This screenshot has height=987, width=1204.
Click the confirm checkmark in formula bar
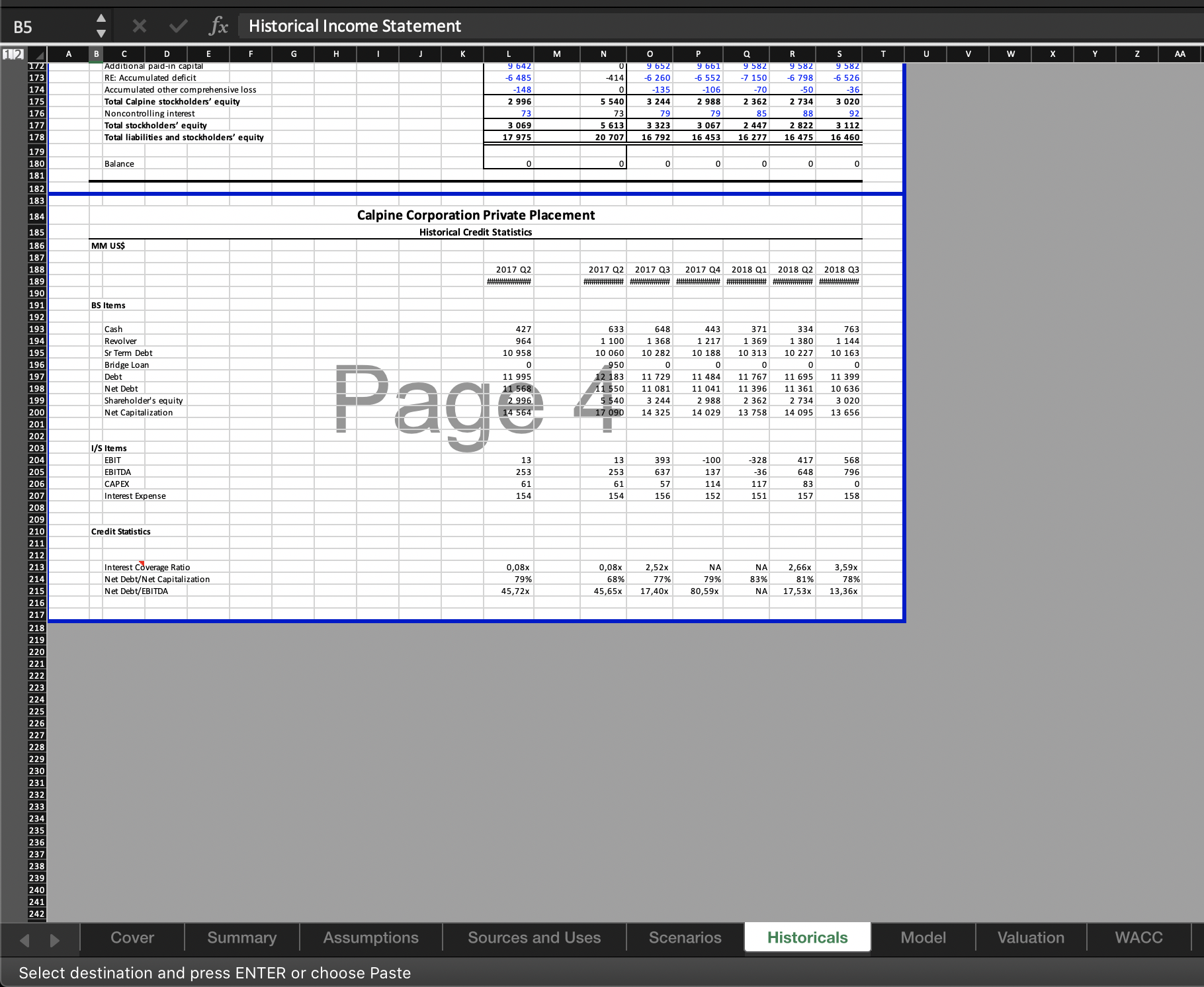pyautogui.click(x=178, y=26)
